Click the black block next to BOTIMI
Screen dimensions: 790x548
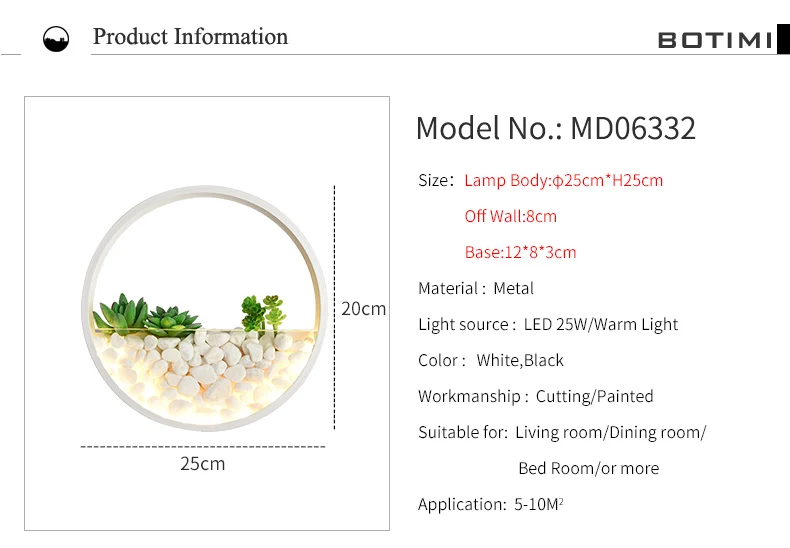tap(783, 39)
